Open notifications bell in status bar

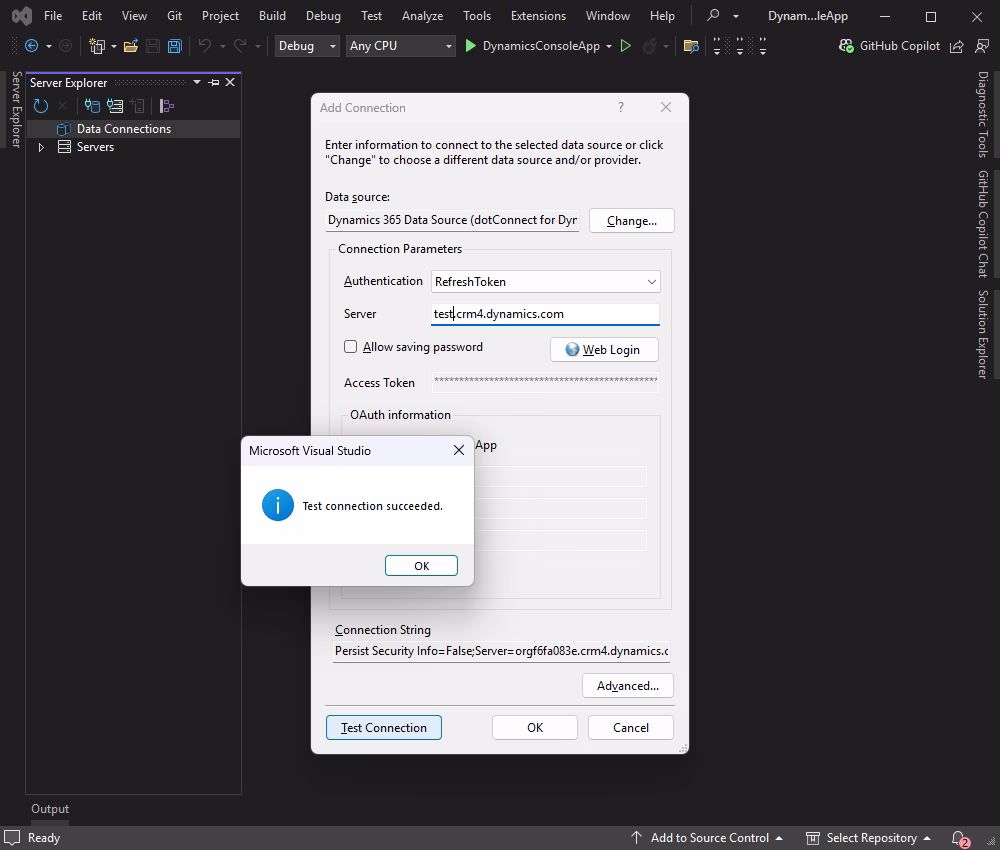coord(959,839)
